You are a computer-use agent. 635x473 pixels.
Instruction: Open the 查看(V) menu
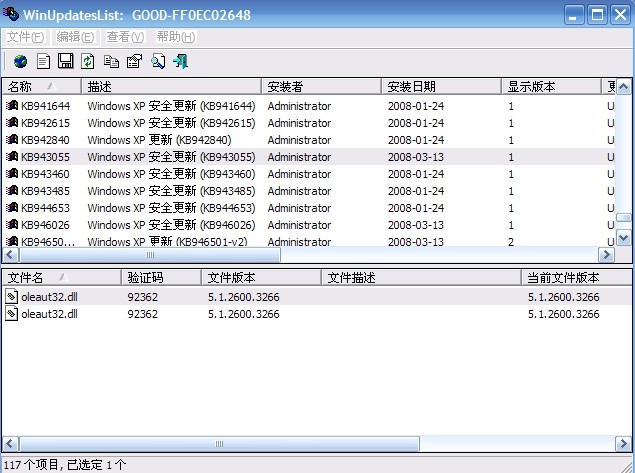coord(125,37)
